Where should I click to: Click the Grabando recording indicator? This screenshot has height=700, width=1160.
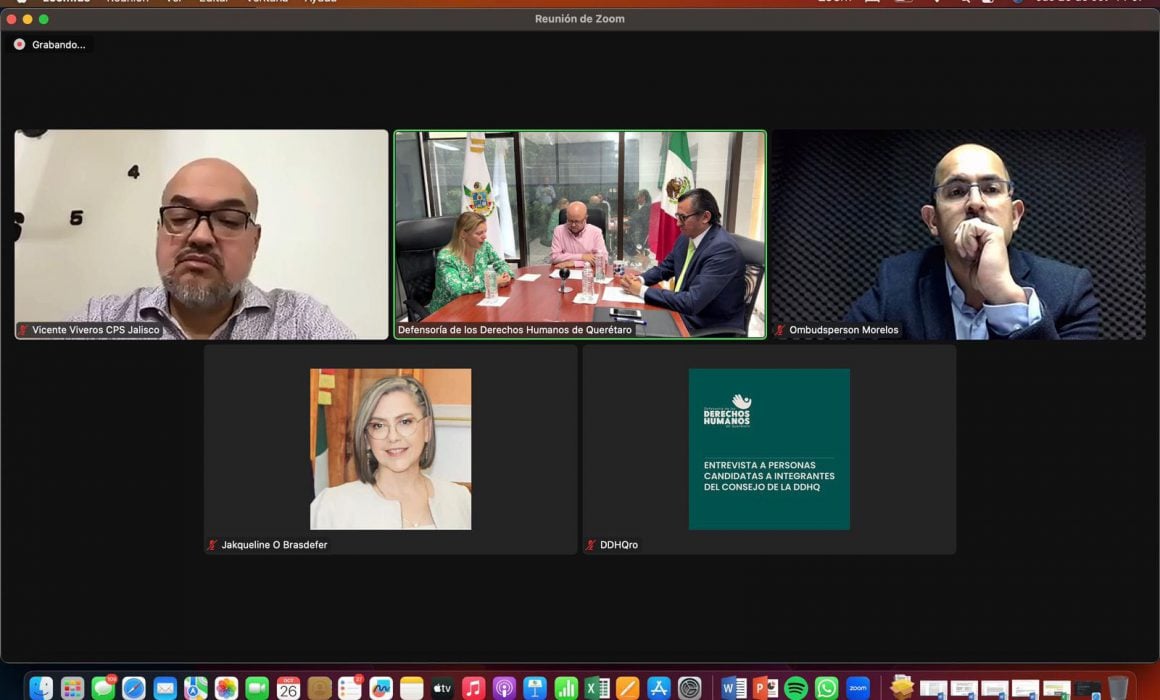point(50,45)
